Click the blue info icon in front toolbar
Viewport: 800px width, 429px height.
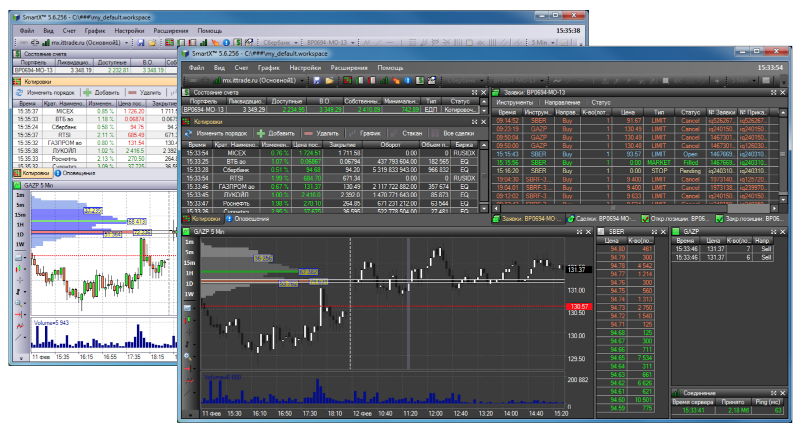(408, 81)
